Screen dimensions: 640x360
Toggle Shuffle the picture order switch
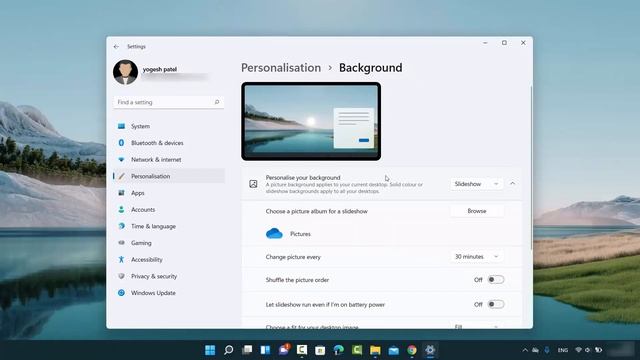tap(496, 280)
